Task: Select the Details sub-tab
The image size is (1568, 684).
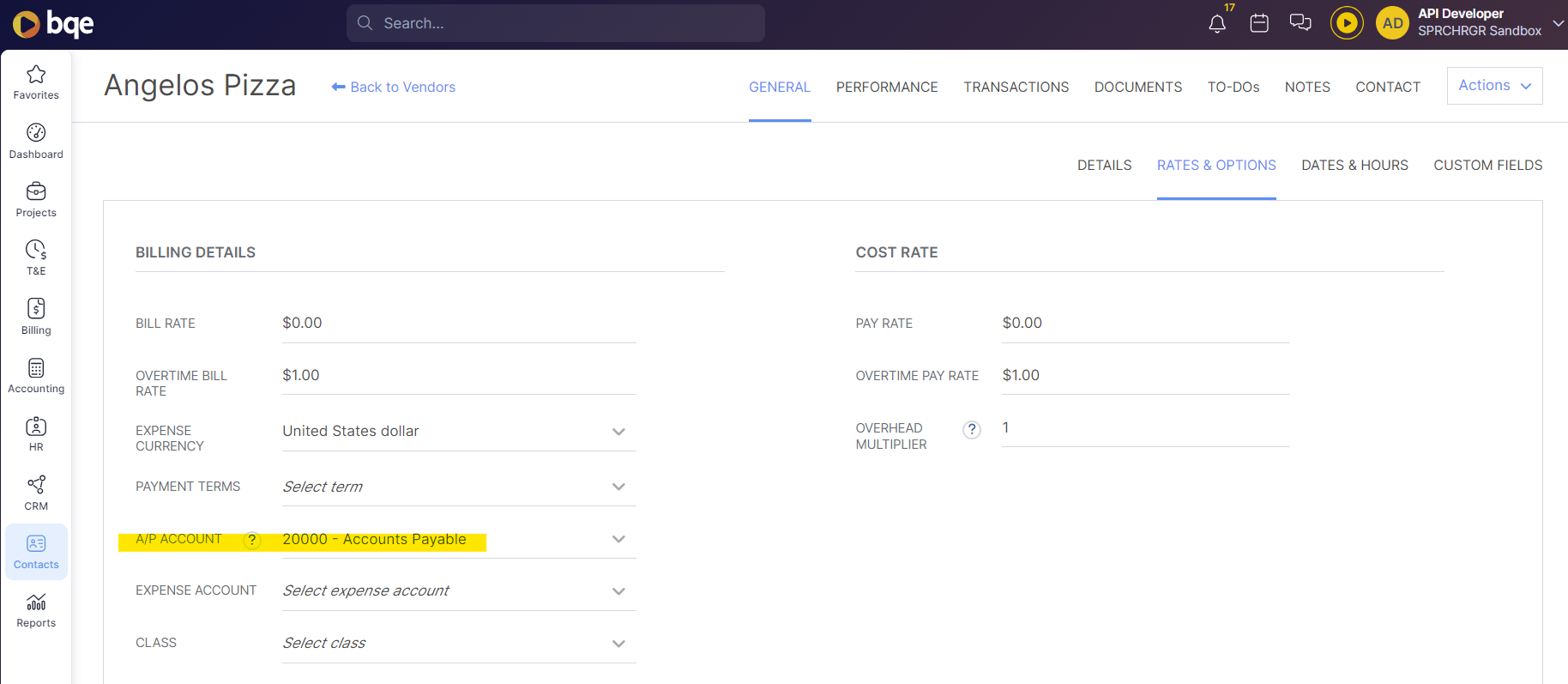Action: tap(1105, 165)
